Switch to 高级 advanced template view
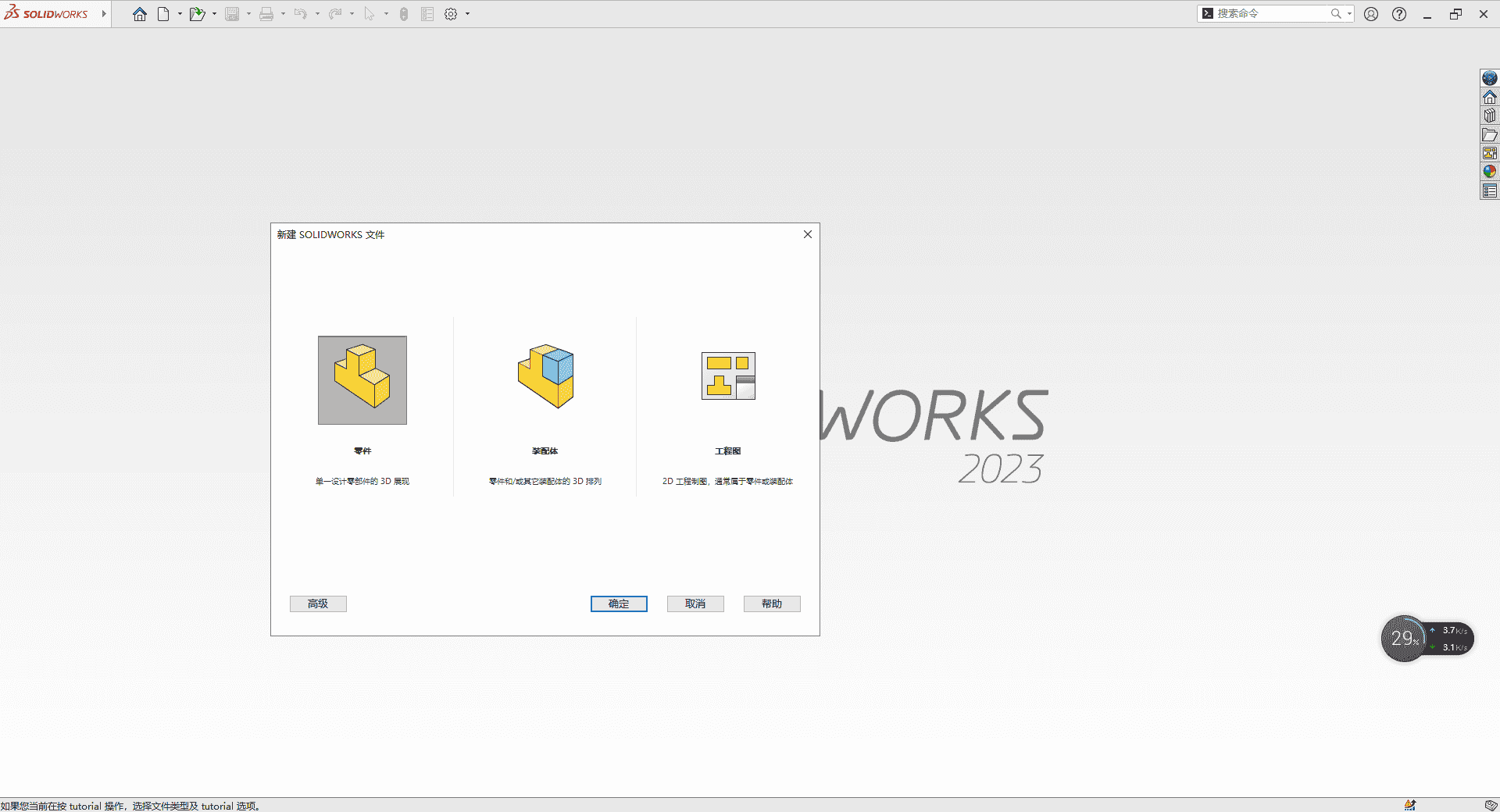 tap(318, 604)
